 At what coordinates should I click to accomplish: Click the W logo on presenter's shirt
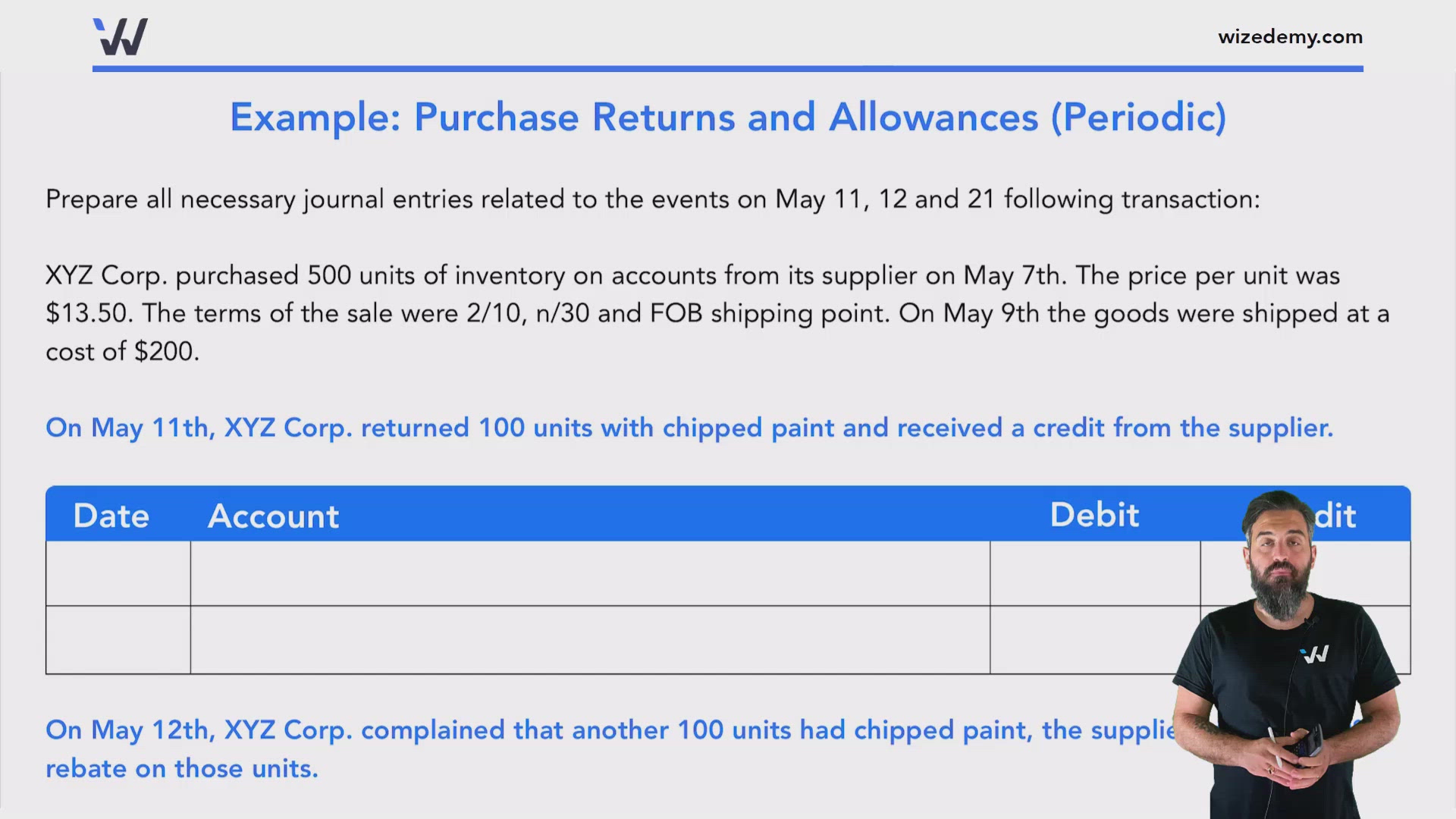point(1314,654)
